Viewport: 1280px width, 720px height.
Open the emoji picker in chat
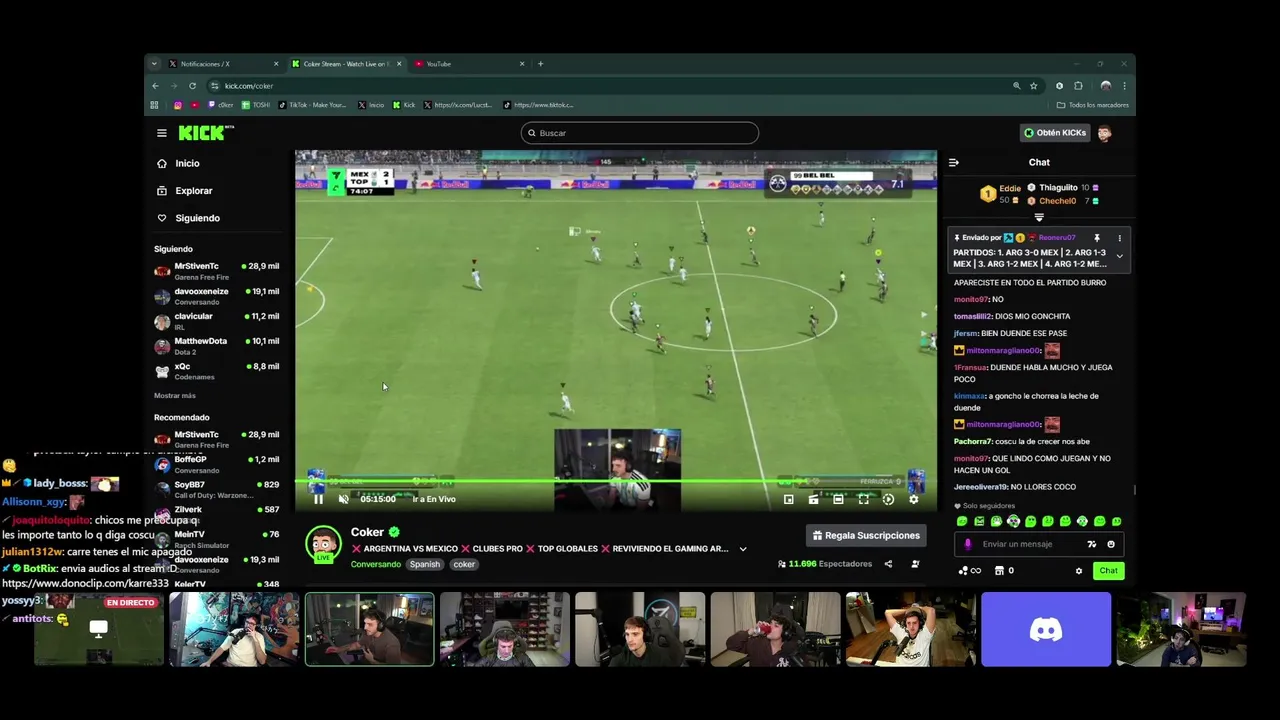click(1110, 544)
